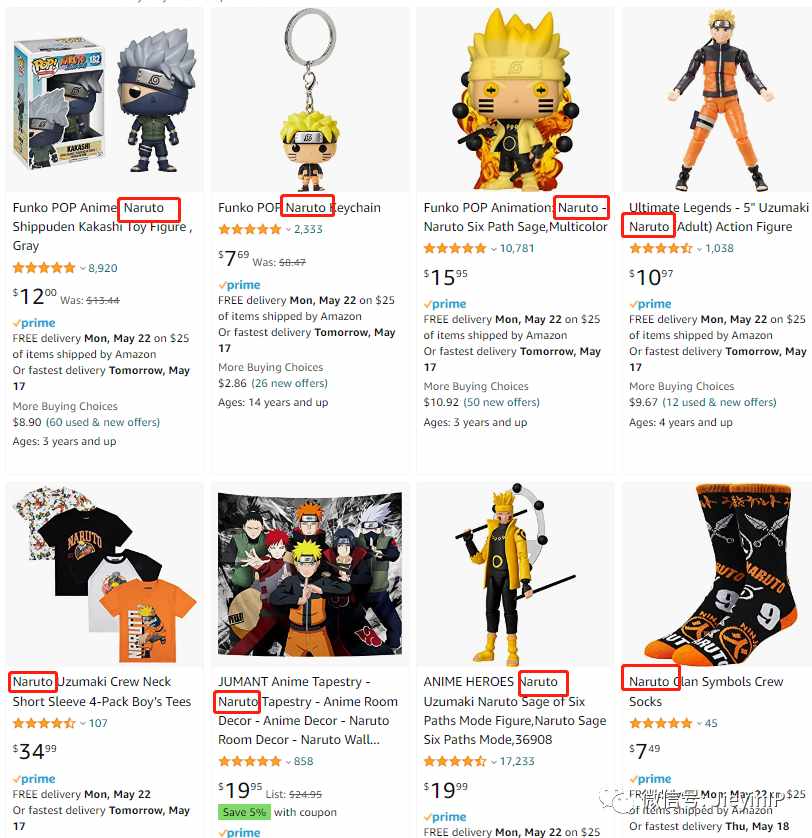Open the 50 new offers link
The width and height of the screenshot is (812, 838).
pyautogui.click(x=501, y=402)
